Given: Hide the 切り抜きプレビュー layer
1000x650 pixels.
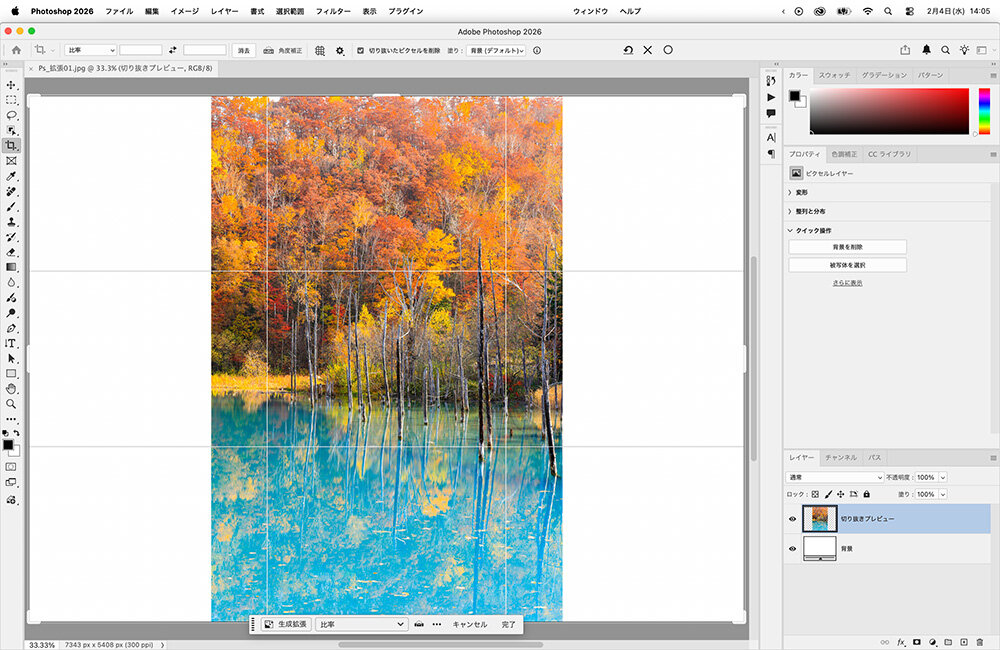Looking at the screenshot, I should [792, 519].
